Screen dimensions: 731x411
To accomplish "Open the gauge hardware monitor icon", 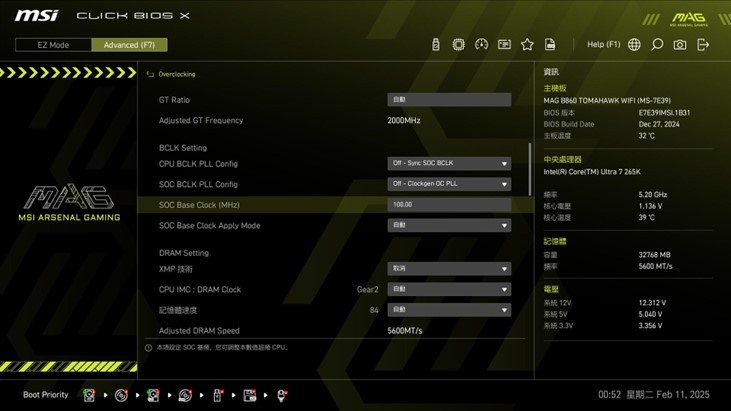I will tap(481, 45).
